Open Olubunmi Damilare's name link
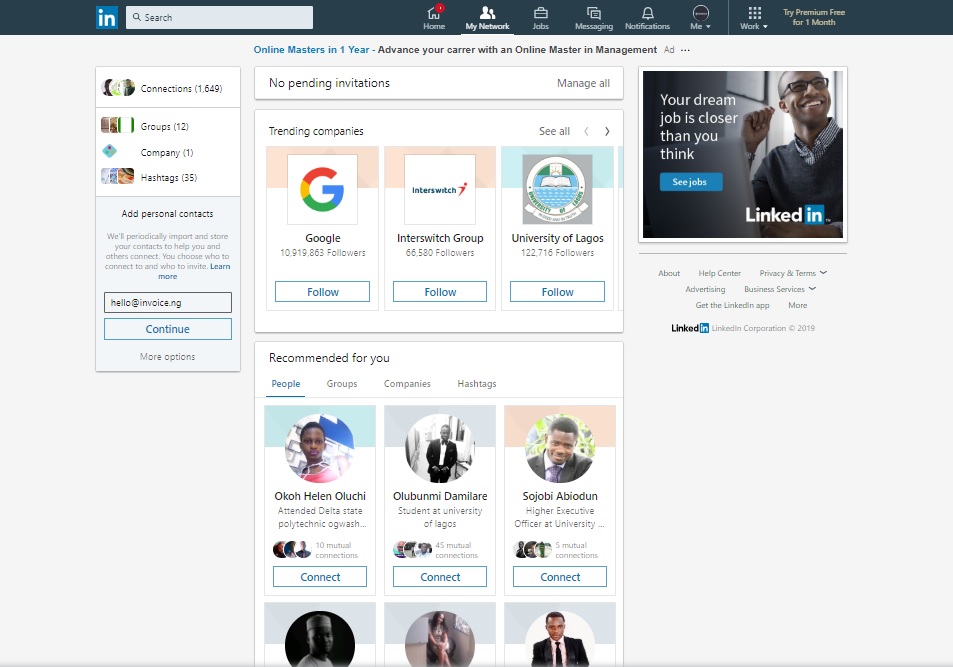Viewport: 953px width, 667px height. click(x=440, y=496)
